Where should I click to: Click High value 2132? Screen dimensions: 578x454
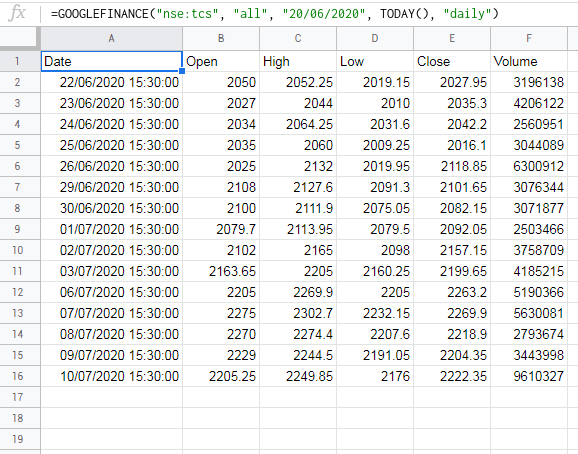pos(298,166)
